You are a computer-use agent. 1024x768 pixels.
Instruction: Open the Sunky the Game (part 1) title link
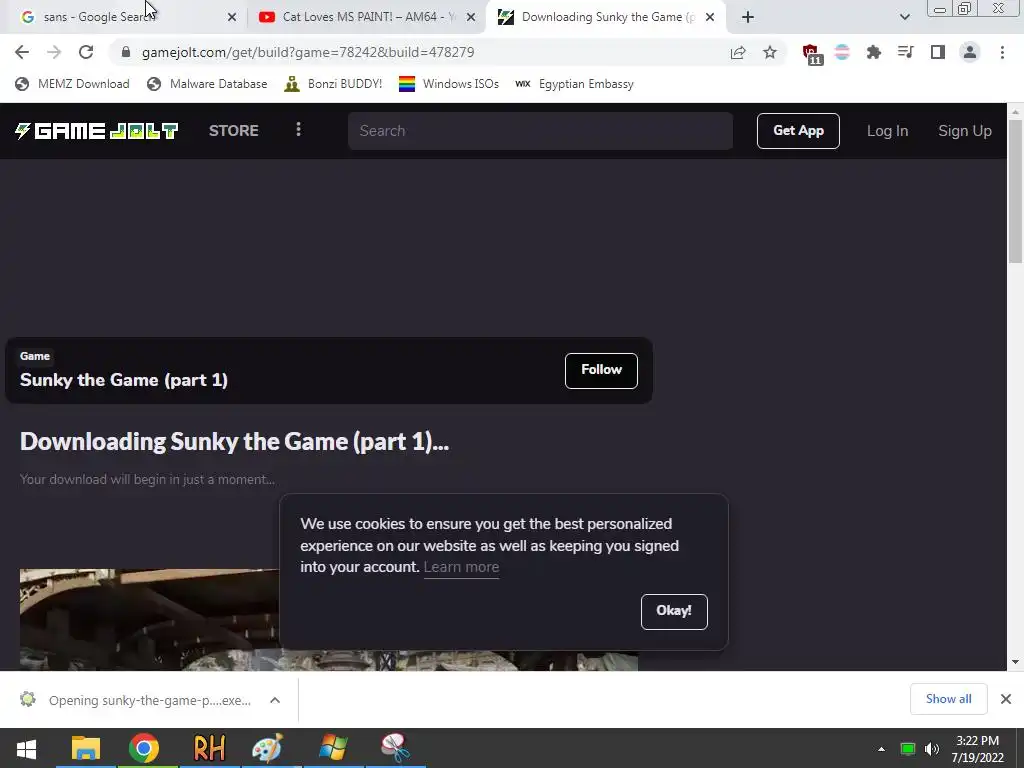123,380
